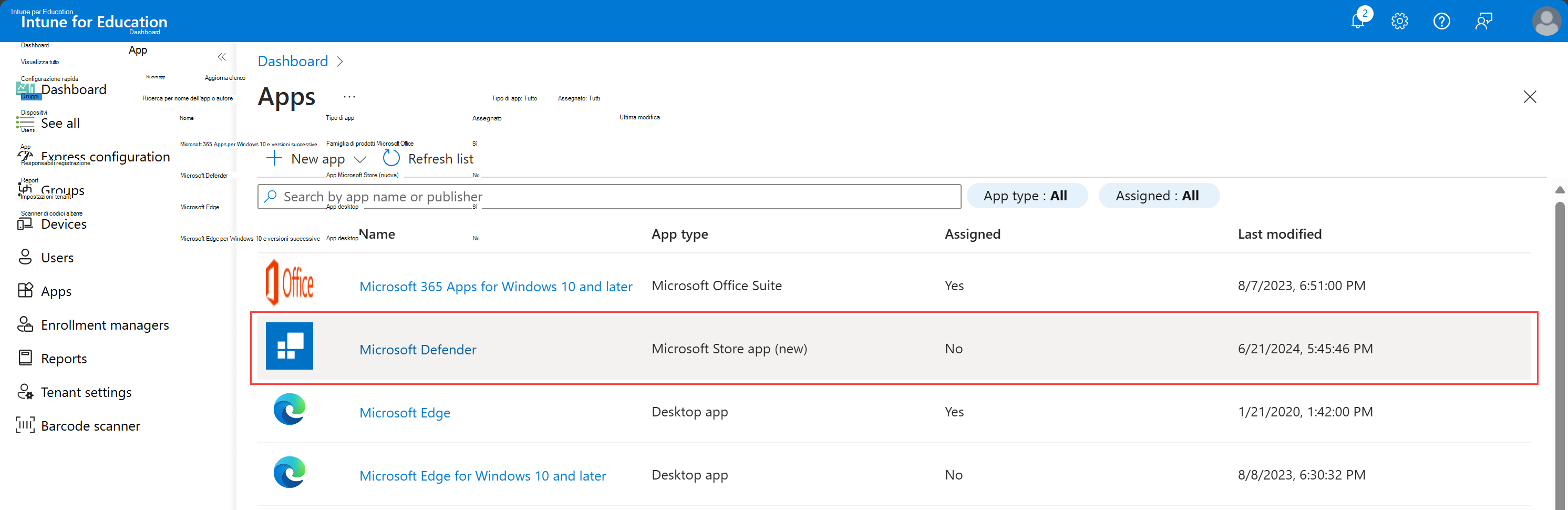Click the Microsoft Defender store icon

[290, 346]
